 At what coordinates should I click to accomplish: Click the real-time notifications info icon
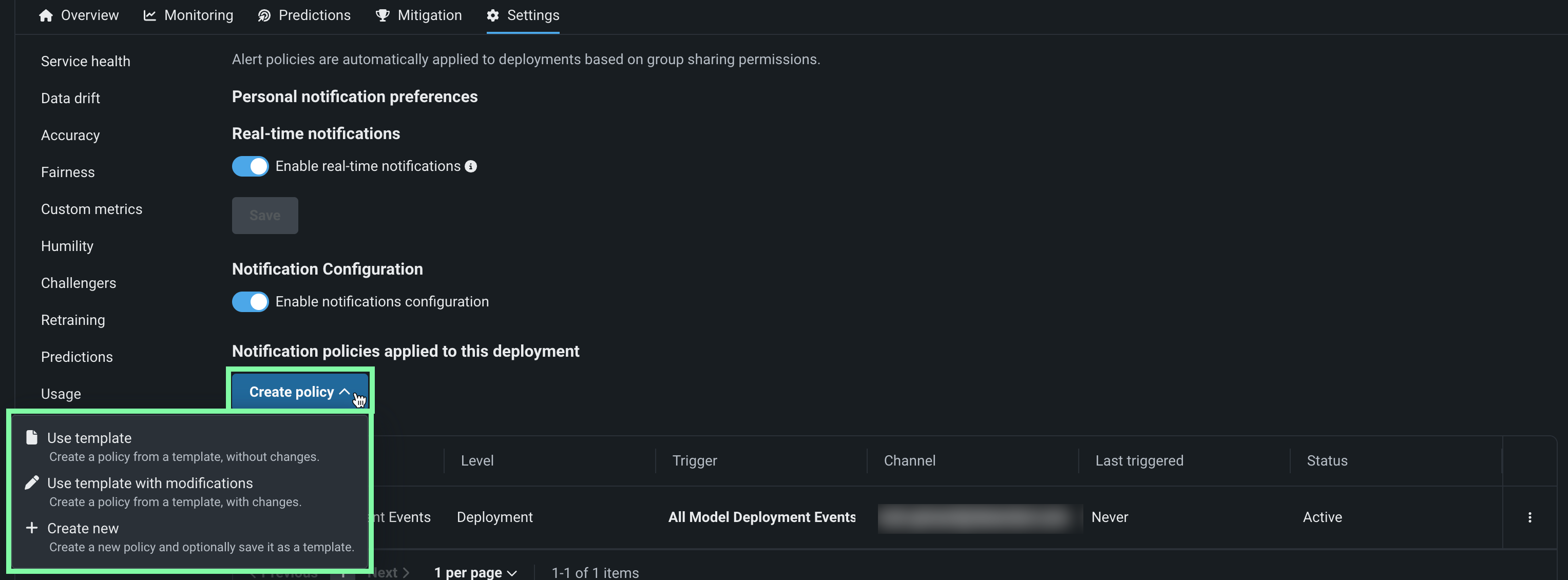click(x=470, y=166)
